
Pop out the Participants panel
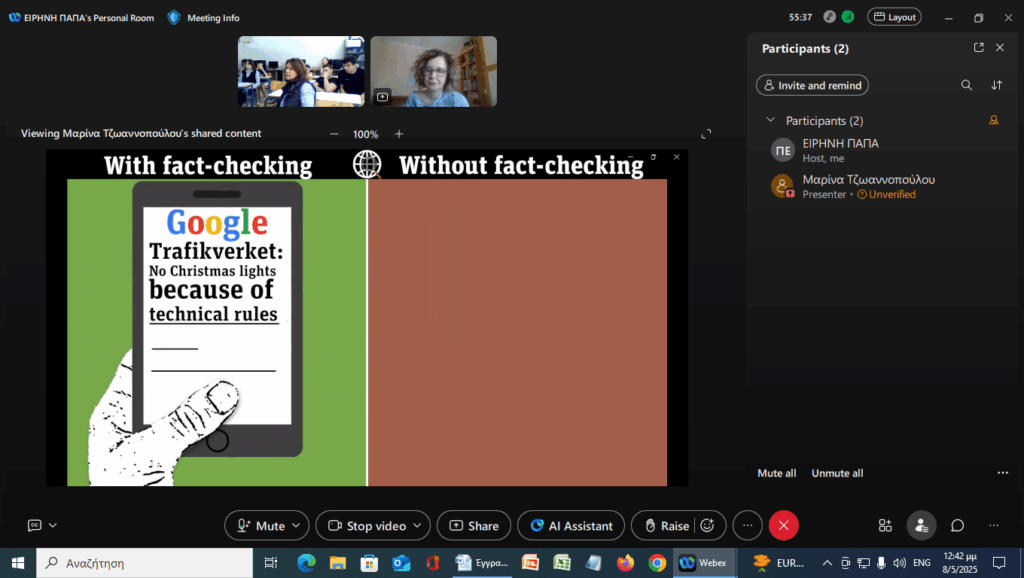(978, 48)
